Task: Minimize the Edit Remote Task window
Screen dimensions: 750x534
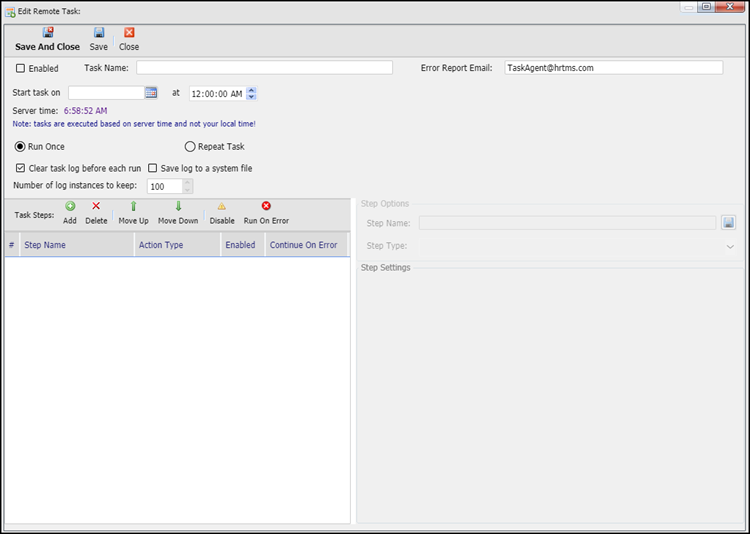Action: pos(688,7)
